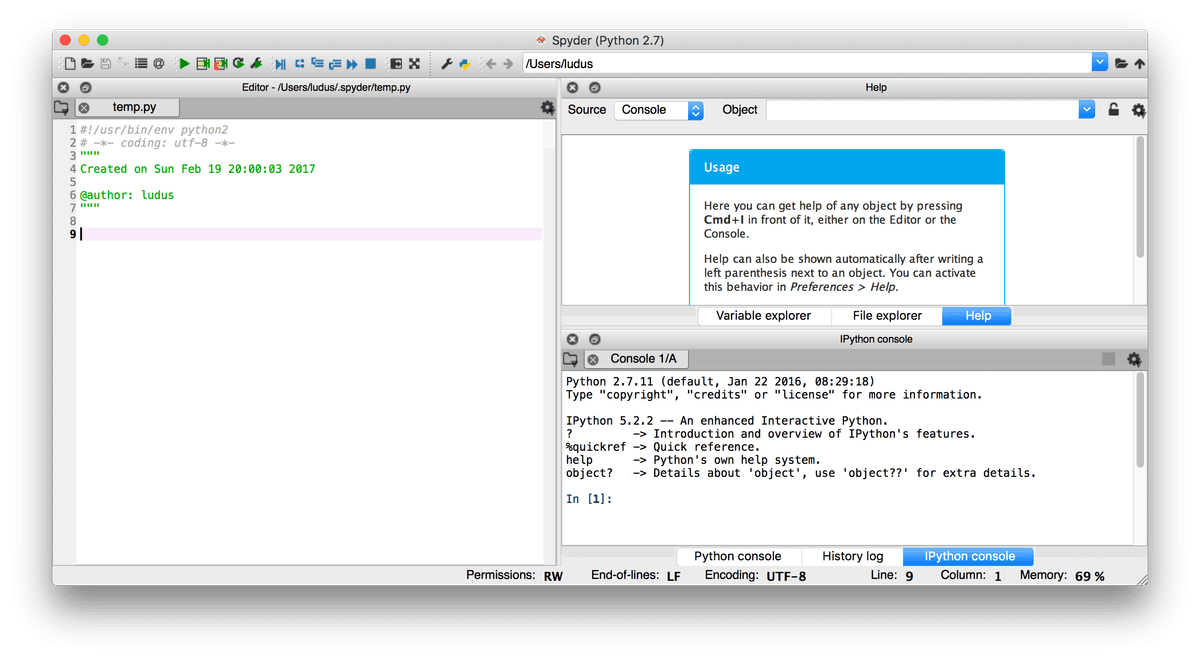Undock the Help pane
Screen dimensions: 1200x660
[594, 88]
